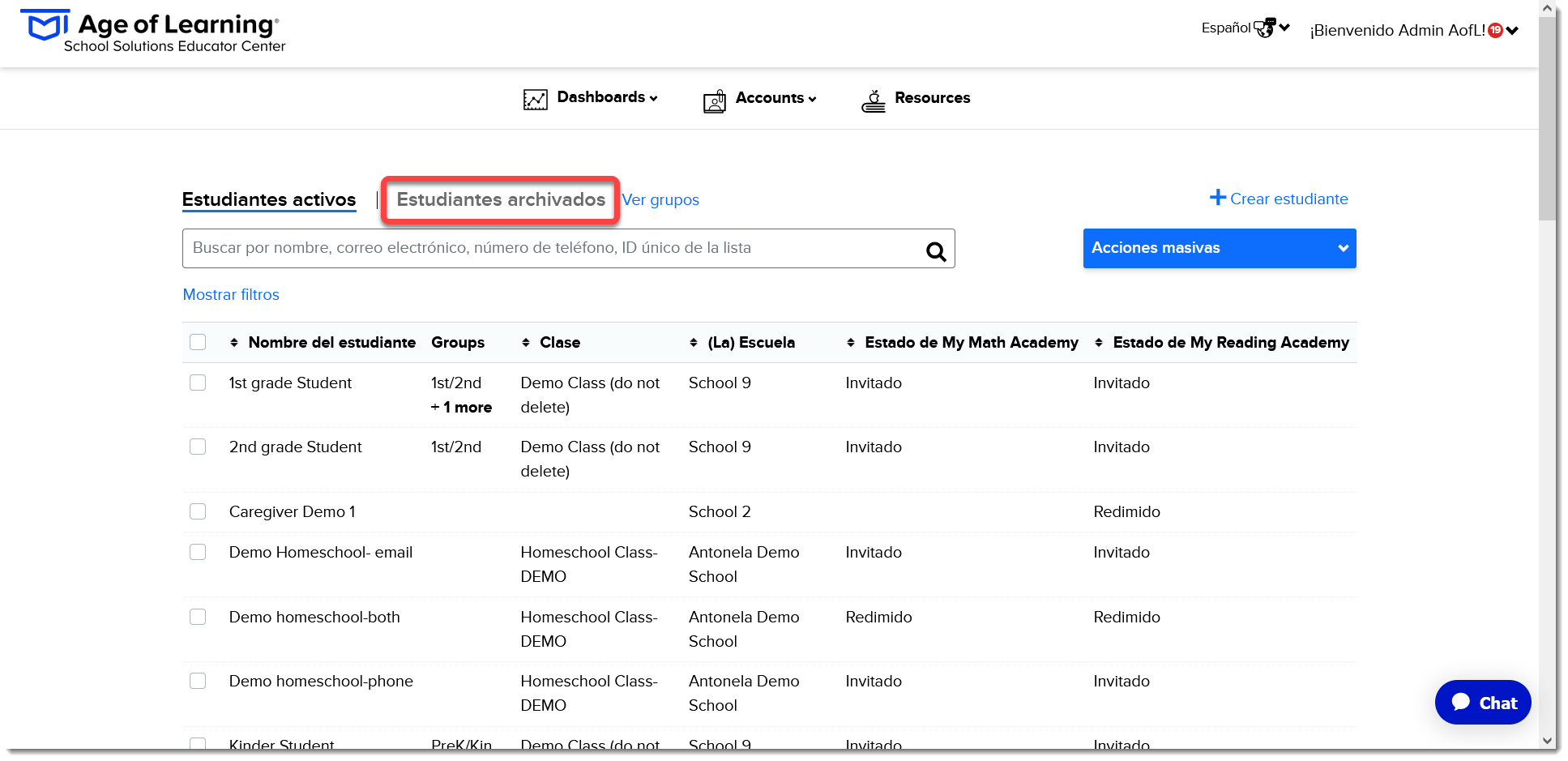Switch to Estudiantes activos tab
1568x761 pixels.
click(x=269, y=199)
